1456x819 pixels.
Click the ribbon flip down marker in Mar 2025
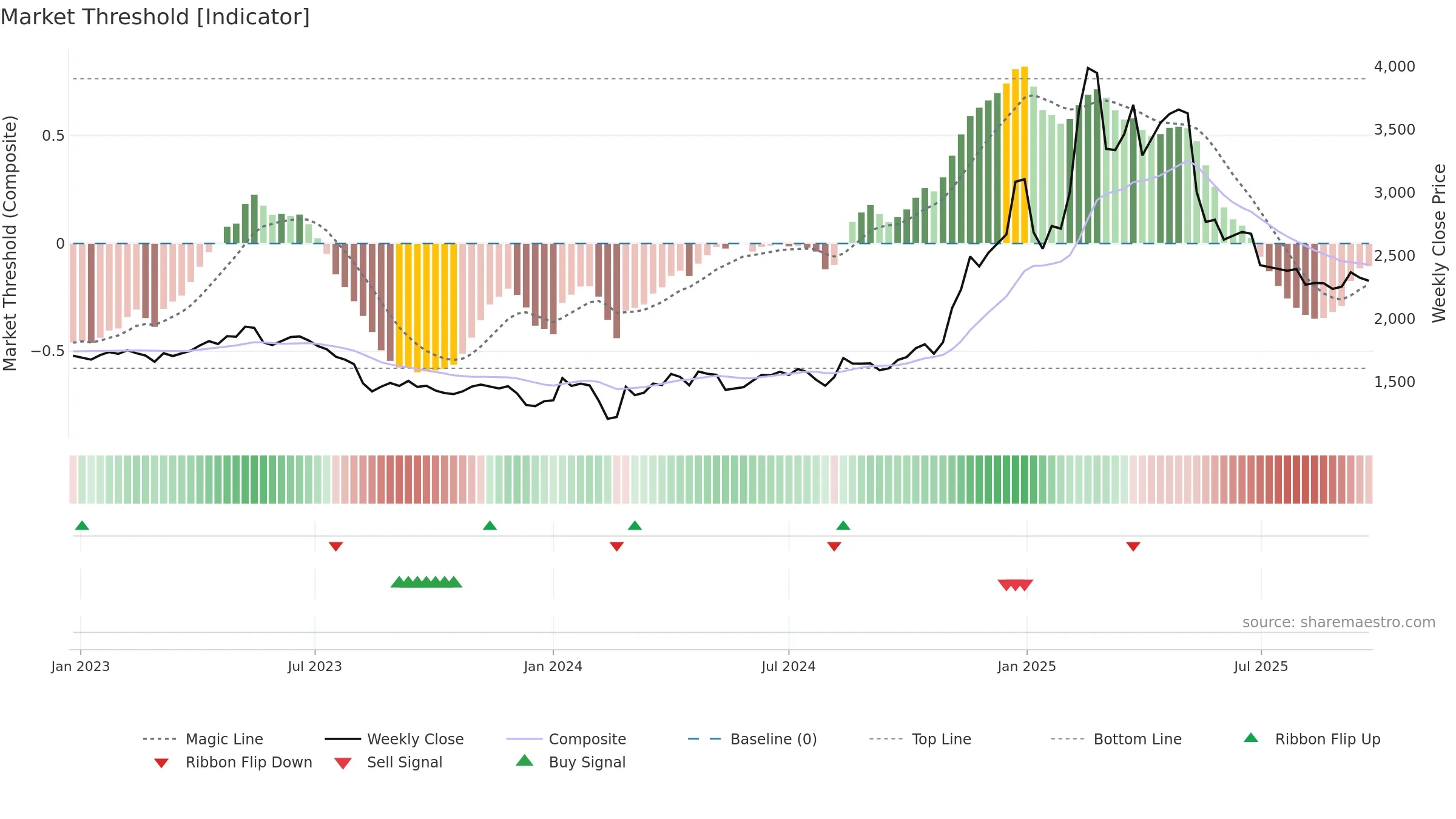[1133, 547]
